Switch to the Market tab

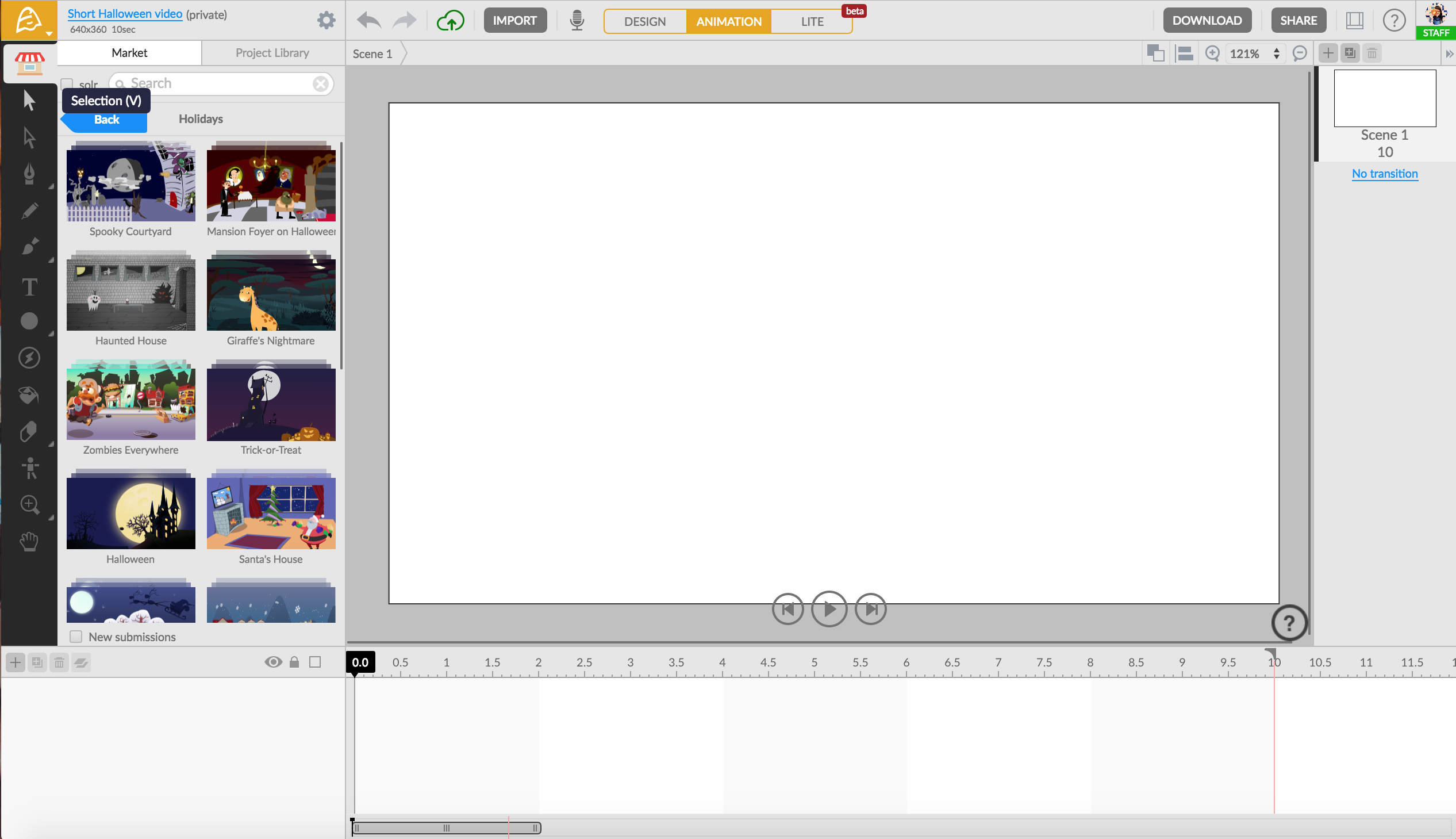(x=129, y=52)
